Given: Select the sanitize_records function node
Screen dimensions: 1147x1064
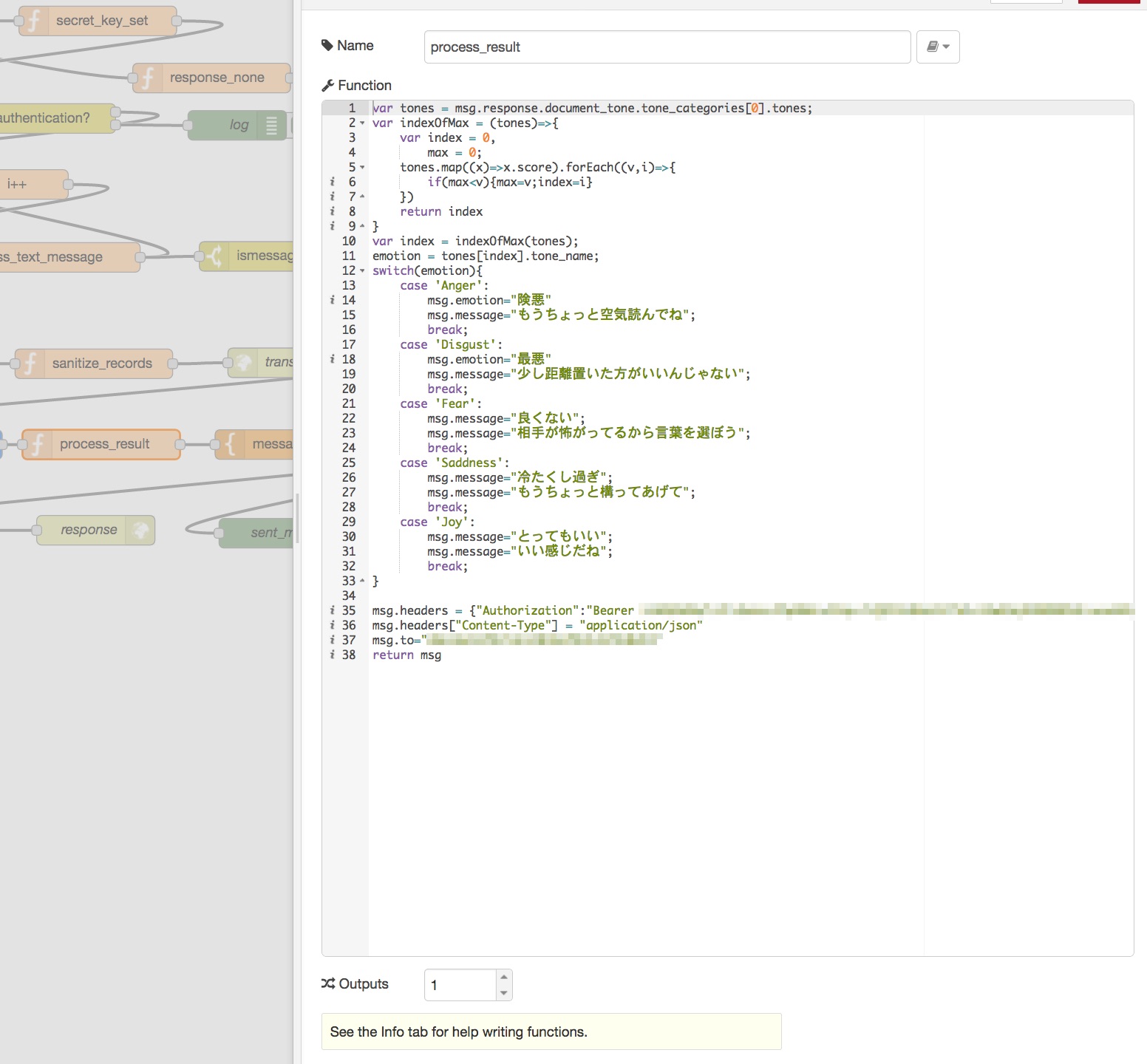Looking at the screenshot, I should click(94, 364).
